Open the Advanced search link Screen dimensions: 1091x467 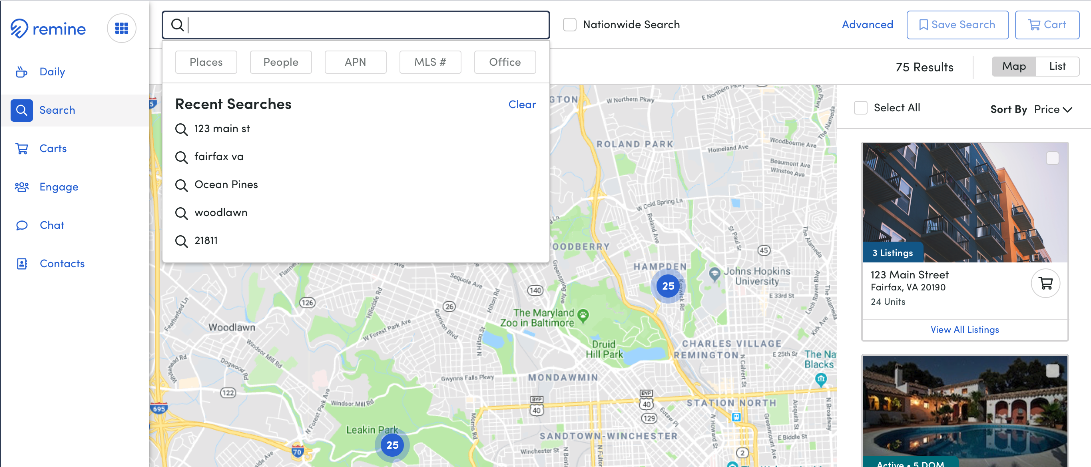pyautogui.click(x=868, y=24)
